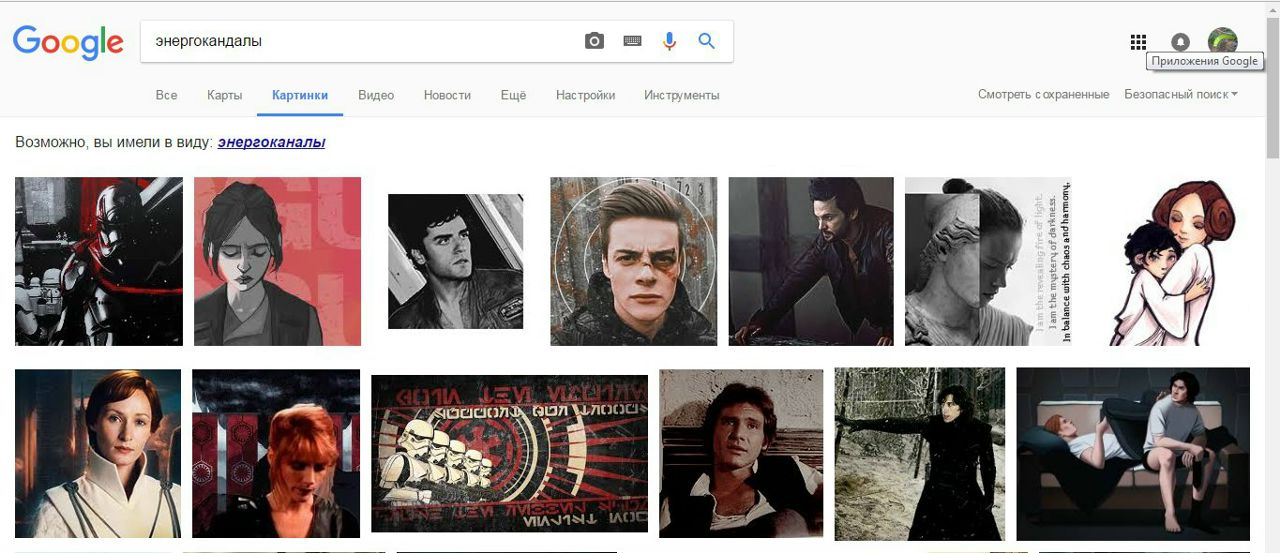Start voice search with microphone icon
This screenshot has width=1280, height=553.
point(669,41)
